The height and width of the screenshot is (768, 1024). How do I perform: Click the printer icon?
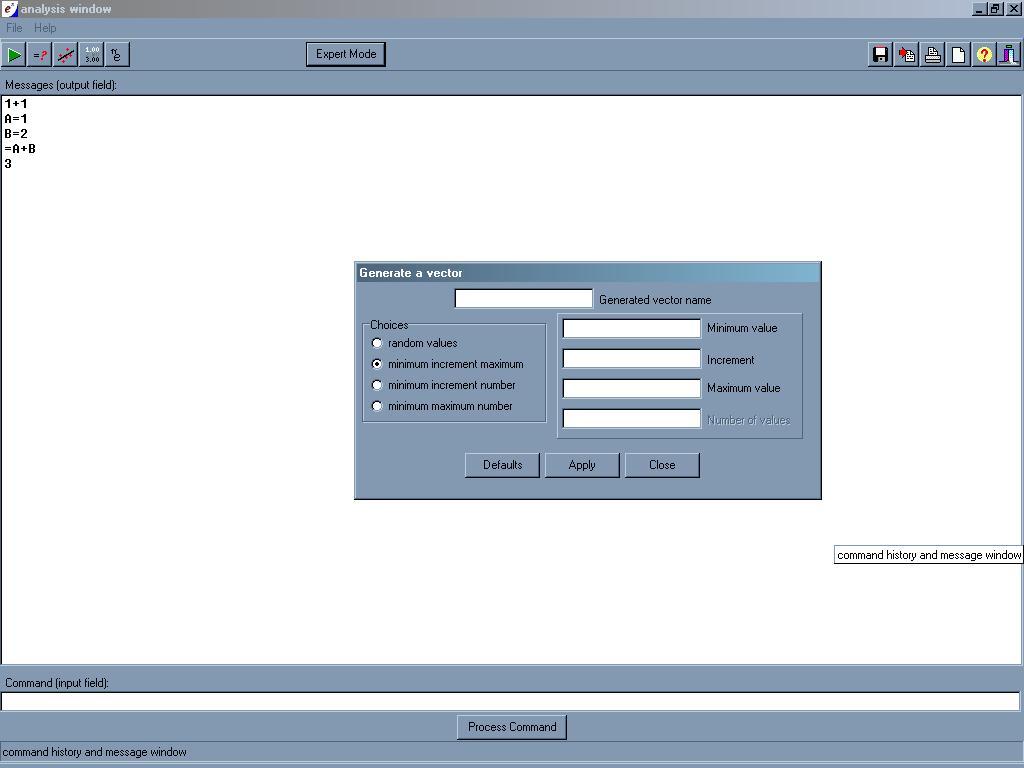tap(933, 55)
